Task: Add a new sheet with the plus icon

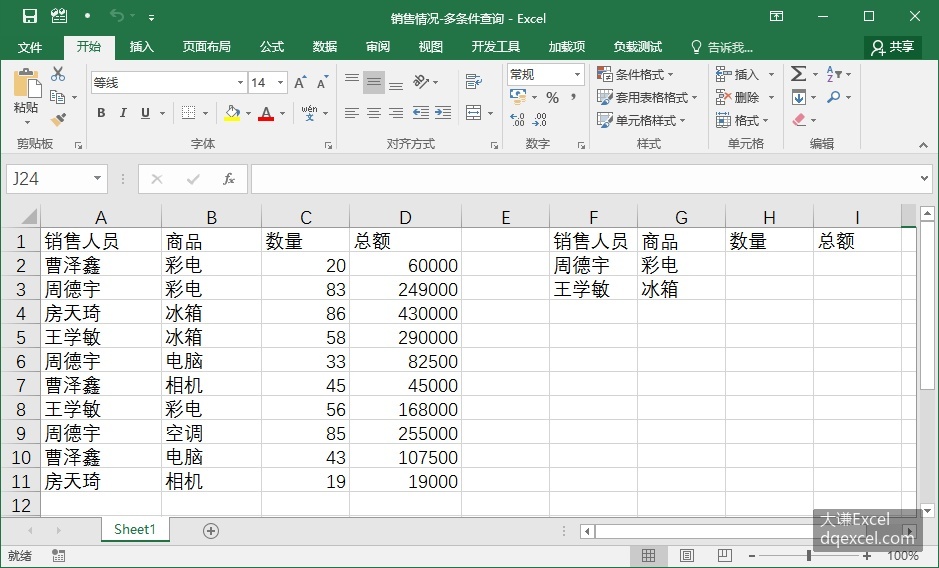Action: pos(211,531)
